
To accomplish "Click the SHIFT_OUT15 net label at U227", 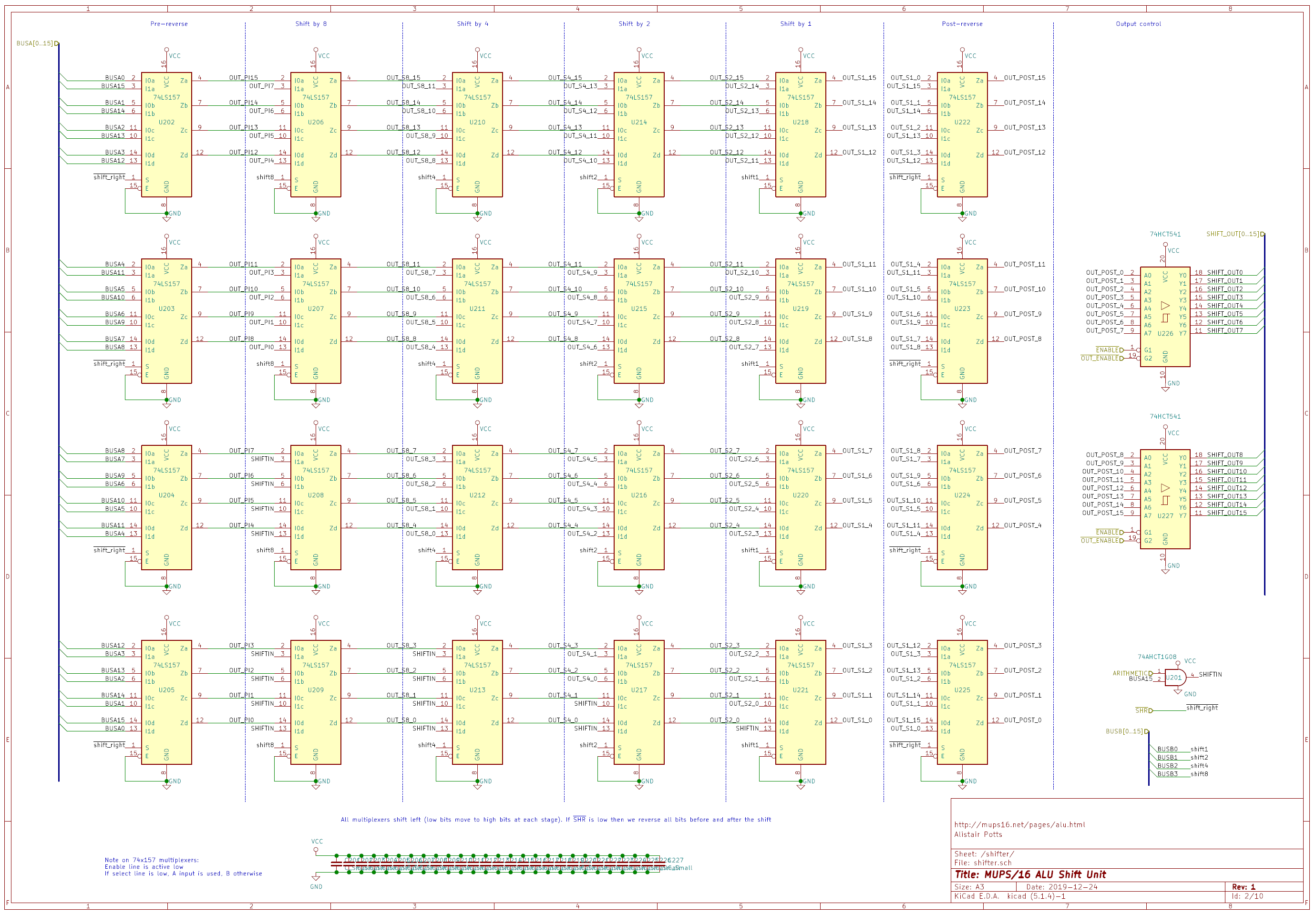I will 1227,513.
